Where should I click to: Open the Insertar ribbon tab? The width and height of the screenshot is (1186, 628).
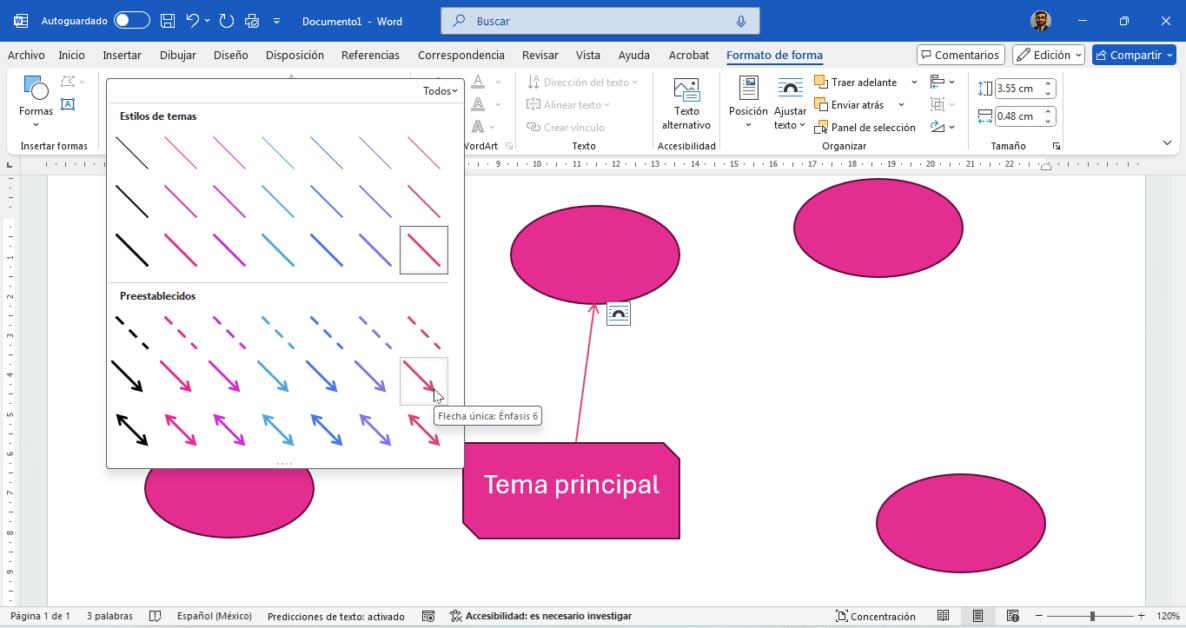(122, 55)
